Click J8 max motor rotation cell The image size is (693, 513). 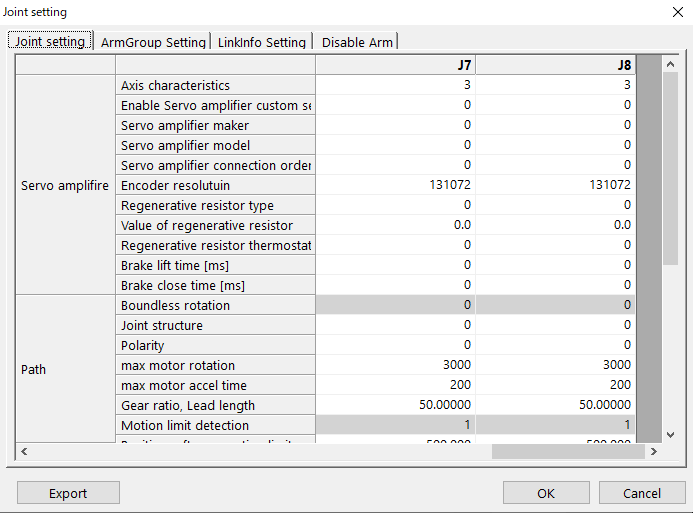555,365
